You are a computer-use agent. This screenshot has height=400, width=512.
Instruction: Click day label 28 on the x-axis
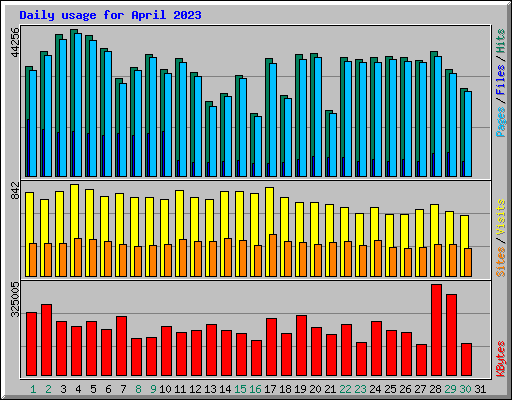click(x=435, y=389)
